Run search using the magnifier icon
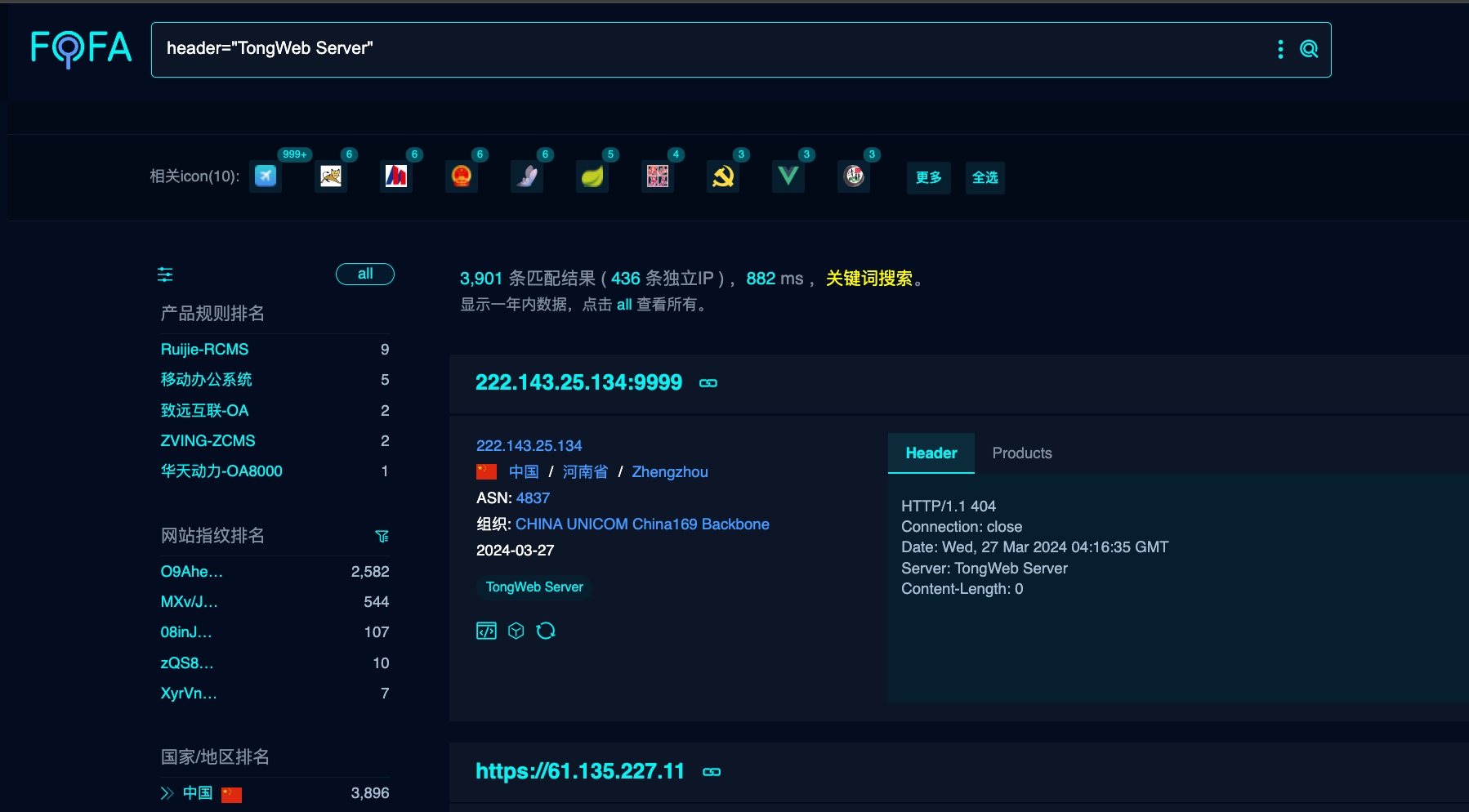 [x=1310, y=49]
